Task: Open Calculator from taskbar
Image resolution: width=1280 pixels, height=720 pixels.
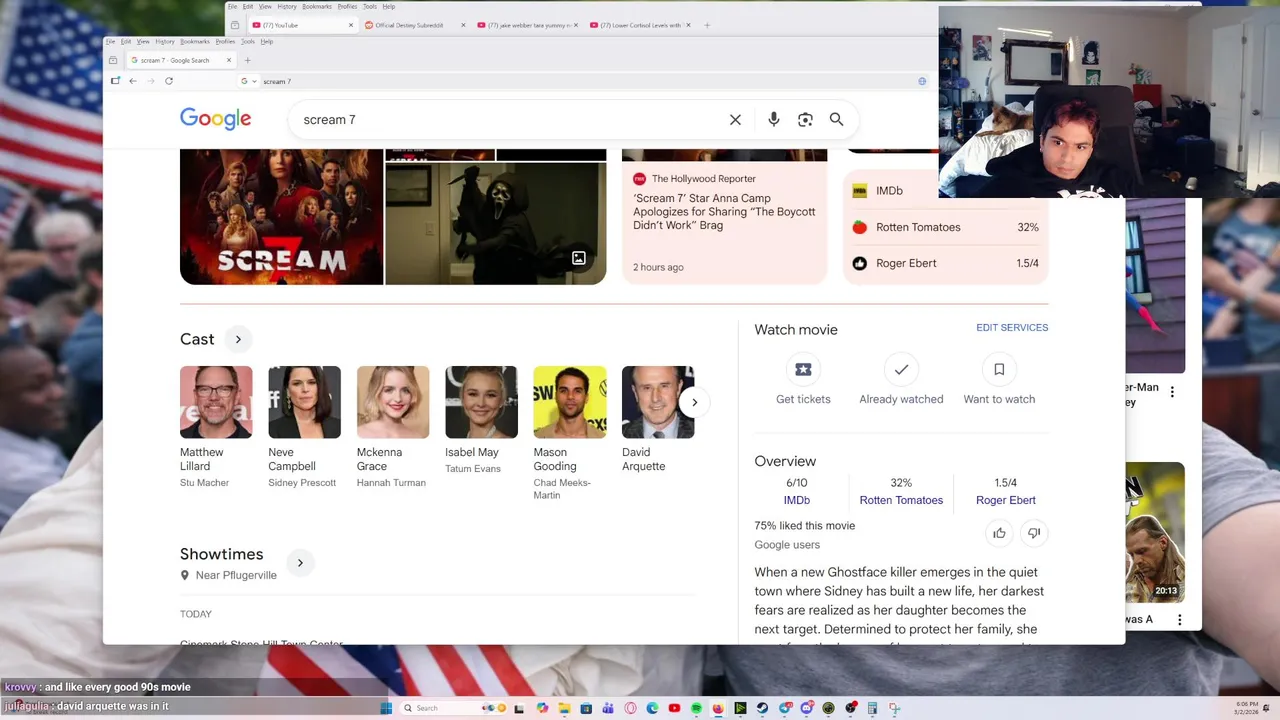Action: pos(872,708)
